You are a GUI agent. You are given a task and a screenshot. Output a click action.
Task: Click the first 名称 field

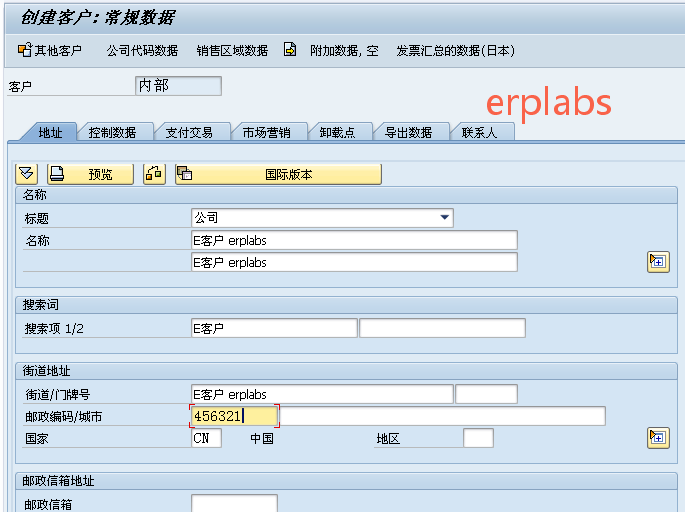(354, 240)
